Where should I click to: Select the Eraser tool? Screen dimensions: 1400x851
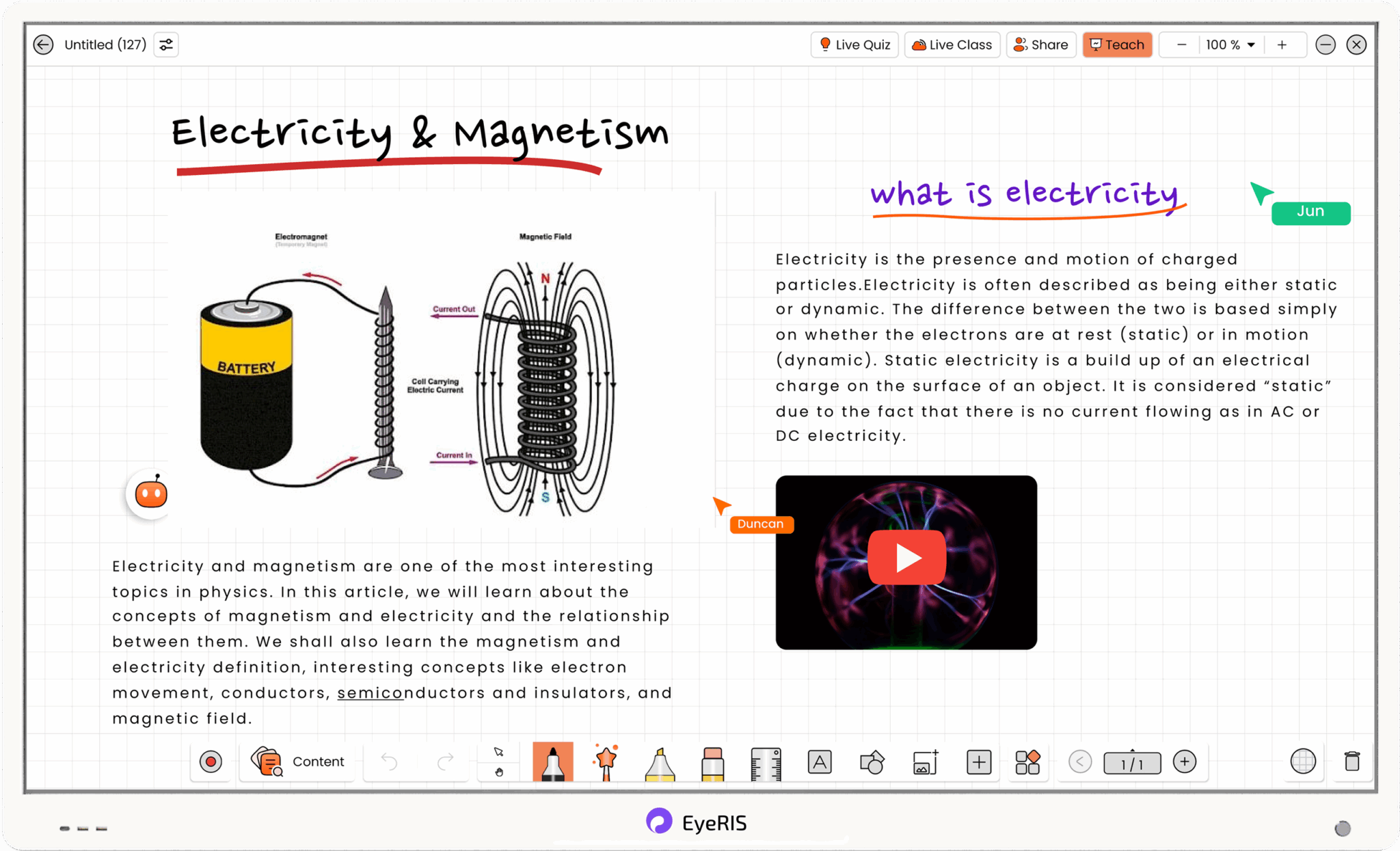(712, 761)
